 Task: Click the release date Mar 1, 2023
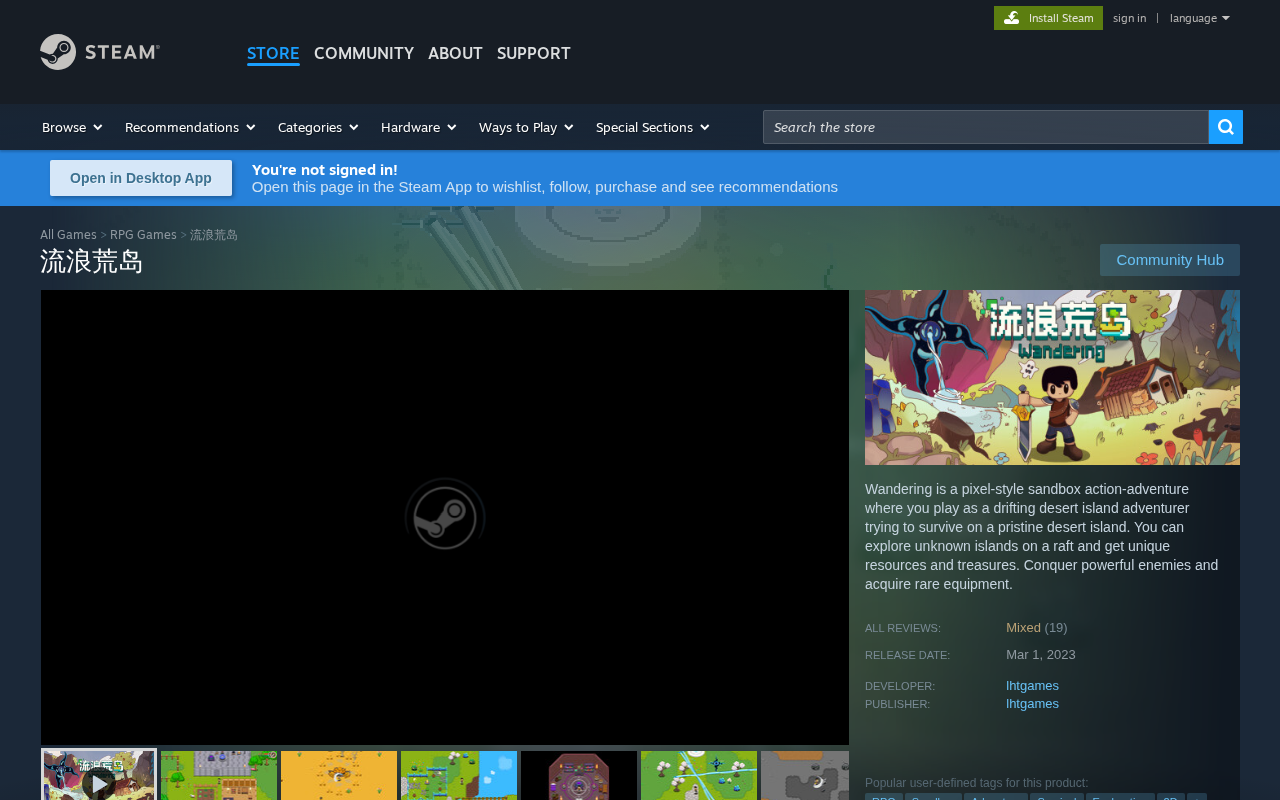[1041, 655]
